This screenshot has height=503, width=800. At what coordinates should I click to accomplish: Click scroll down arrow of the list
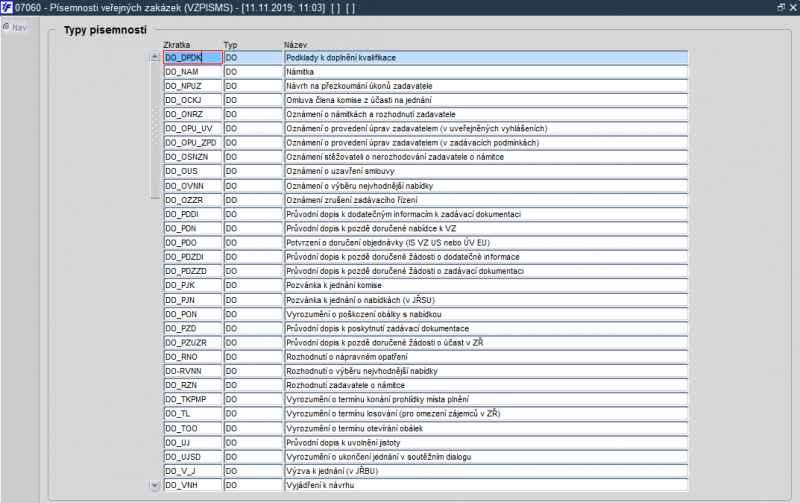click(155, 485)
